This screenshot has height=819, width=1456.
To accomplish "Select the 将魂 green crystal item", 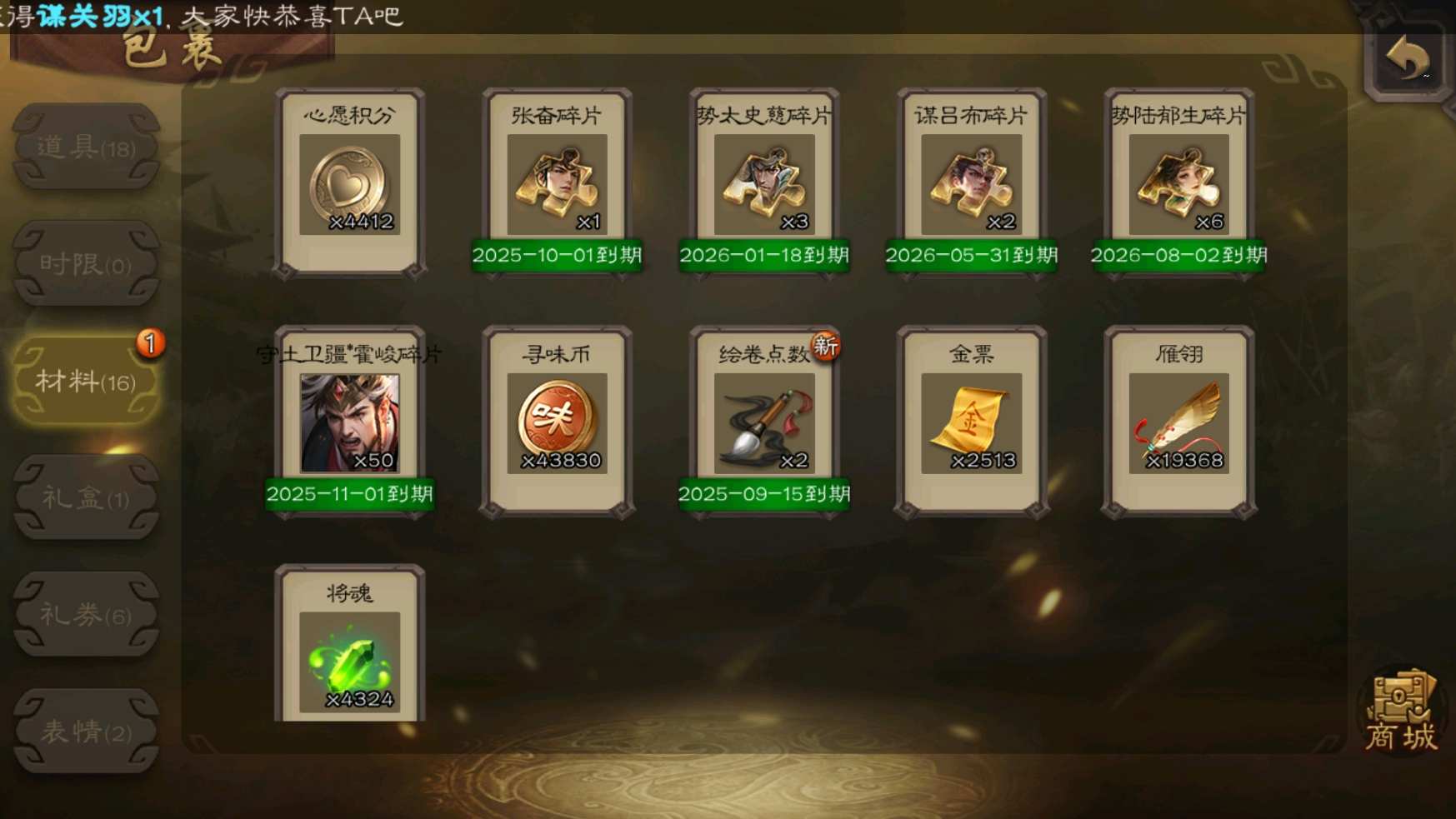I will tap(349, 662).
